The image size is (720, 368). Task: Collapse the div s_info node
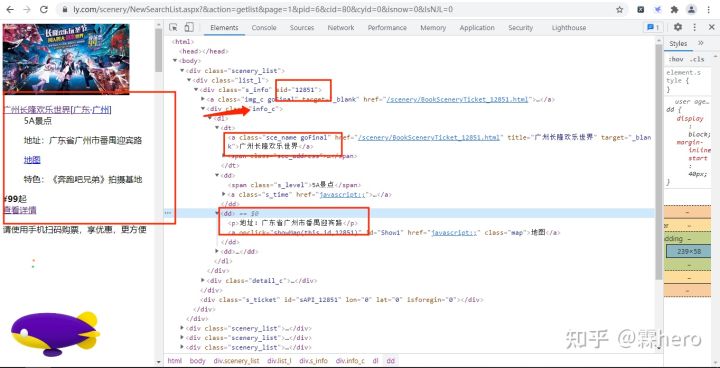click(196, 90)
